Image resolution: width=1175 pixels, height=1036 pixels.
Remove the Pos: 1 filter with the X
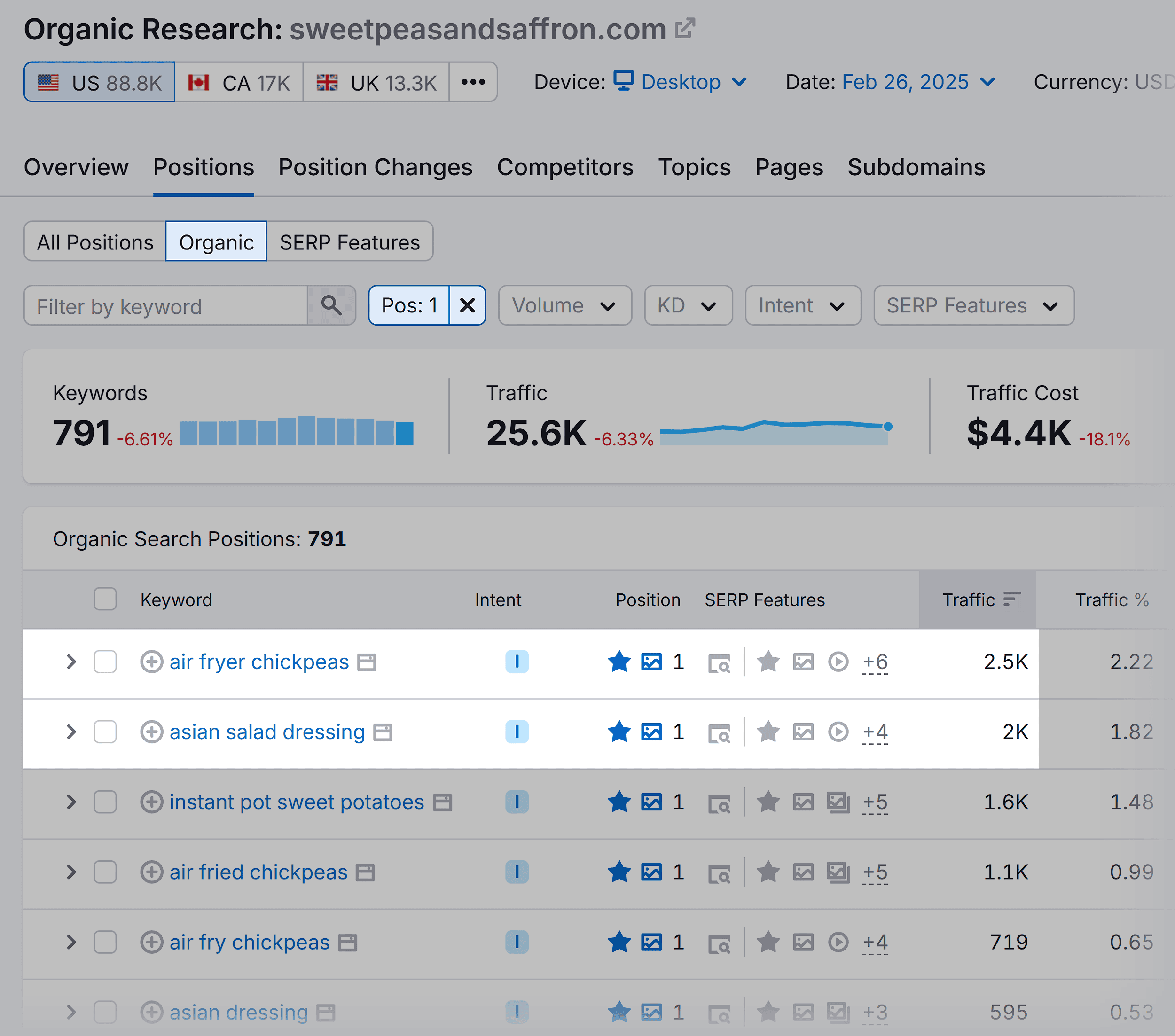[x=467, y=306]
